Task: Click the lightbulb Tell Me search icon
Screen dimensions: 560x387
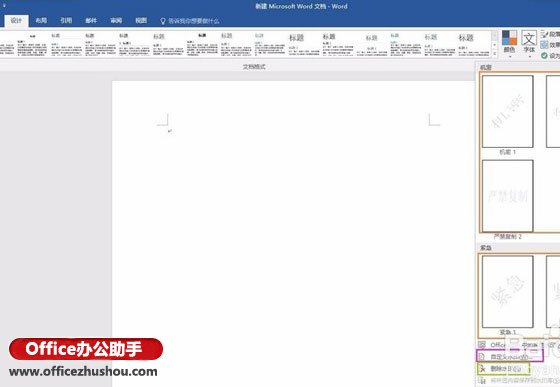Action: click(x=163, y=21)
